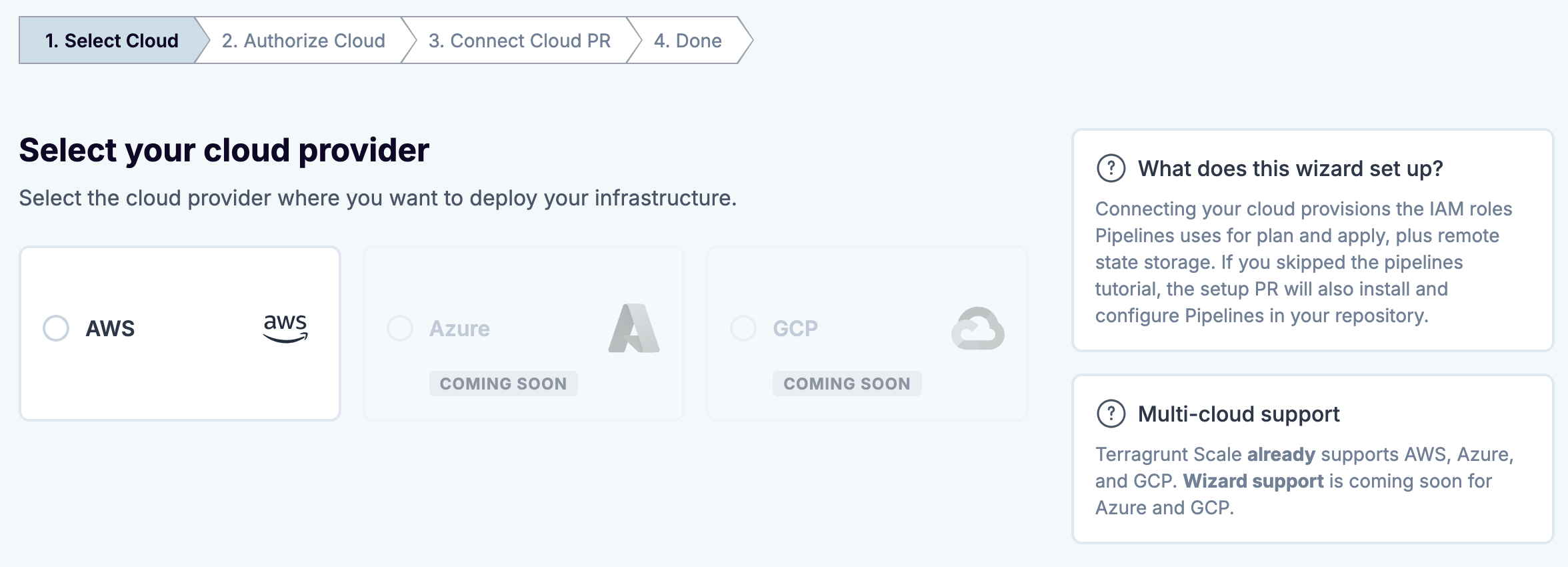Click the Azure logo icon

[x=634, y=328]
